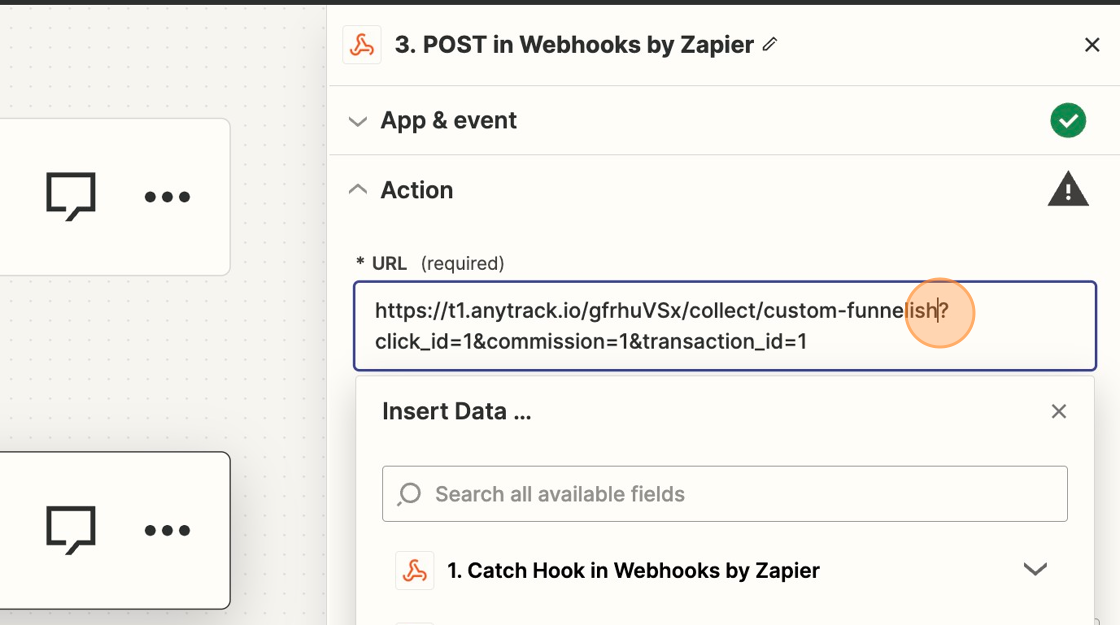Image resolution: width=1120 pixels, height=625 pixels.
Task: Open comment icon on upper canvas step
Action: 71,196
